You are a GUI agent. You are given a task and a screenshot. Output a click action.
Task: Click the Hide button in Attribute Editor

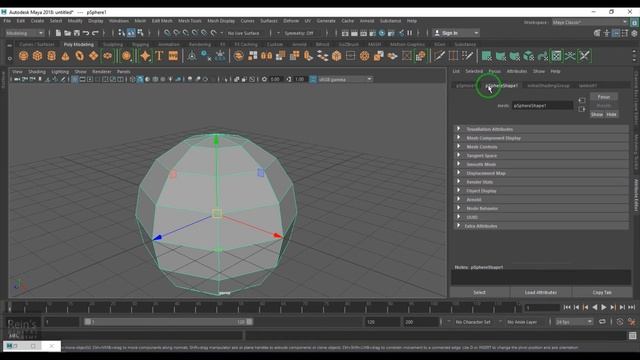pyautogui.click(x=611, y=114)
